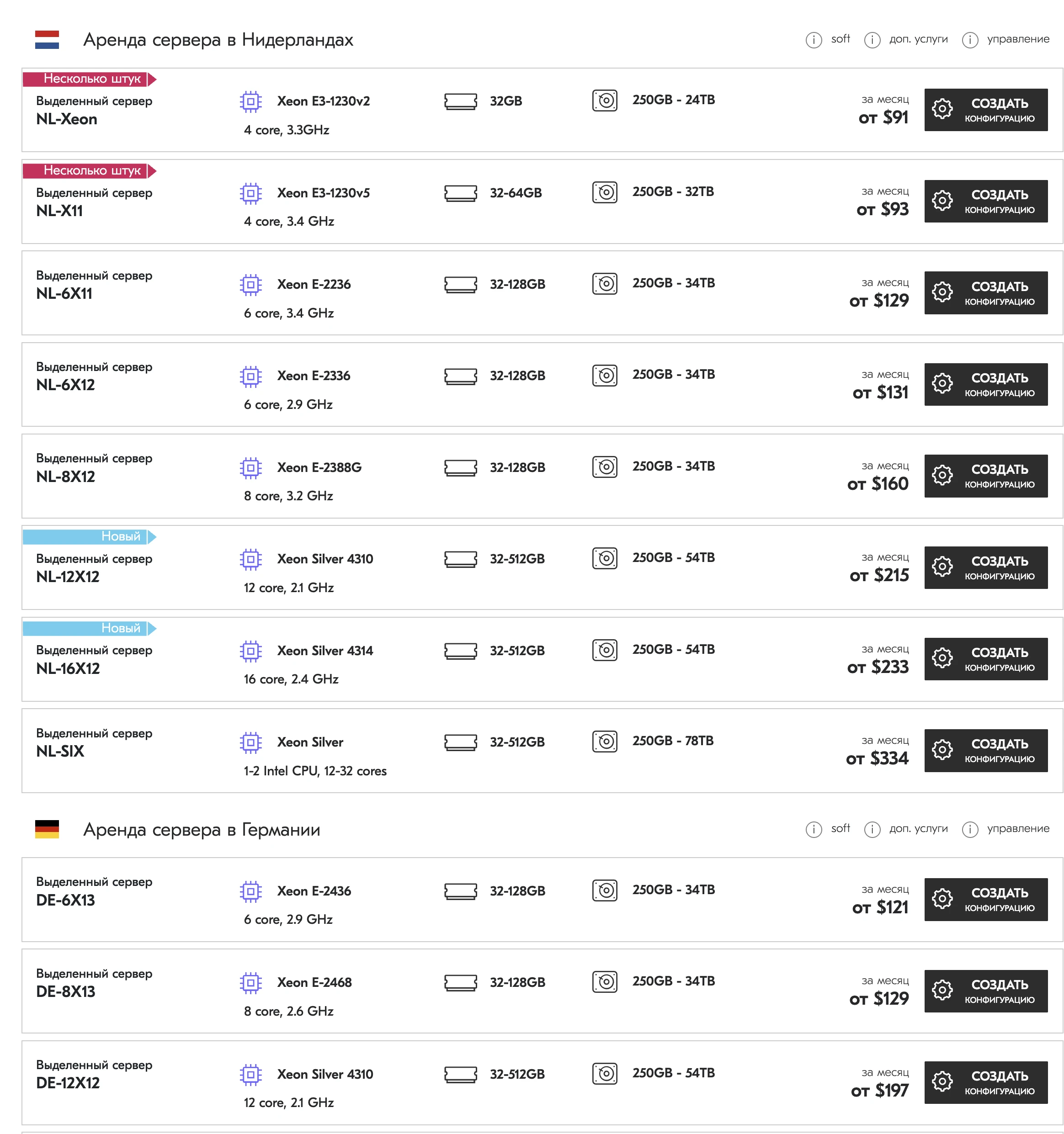Click info icon beside soft in Netherlands section
This screenshot has width=1064, height=1134.
[x=813, y=40]
